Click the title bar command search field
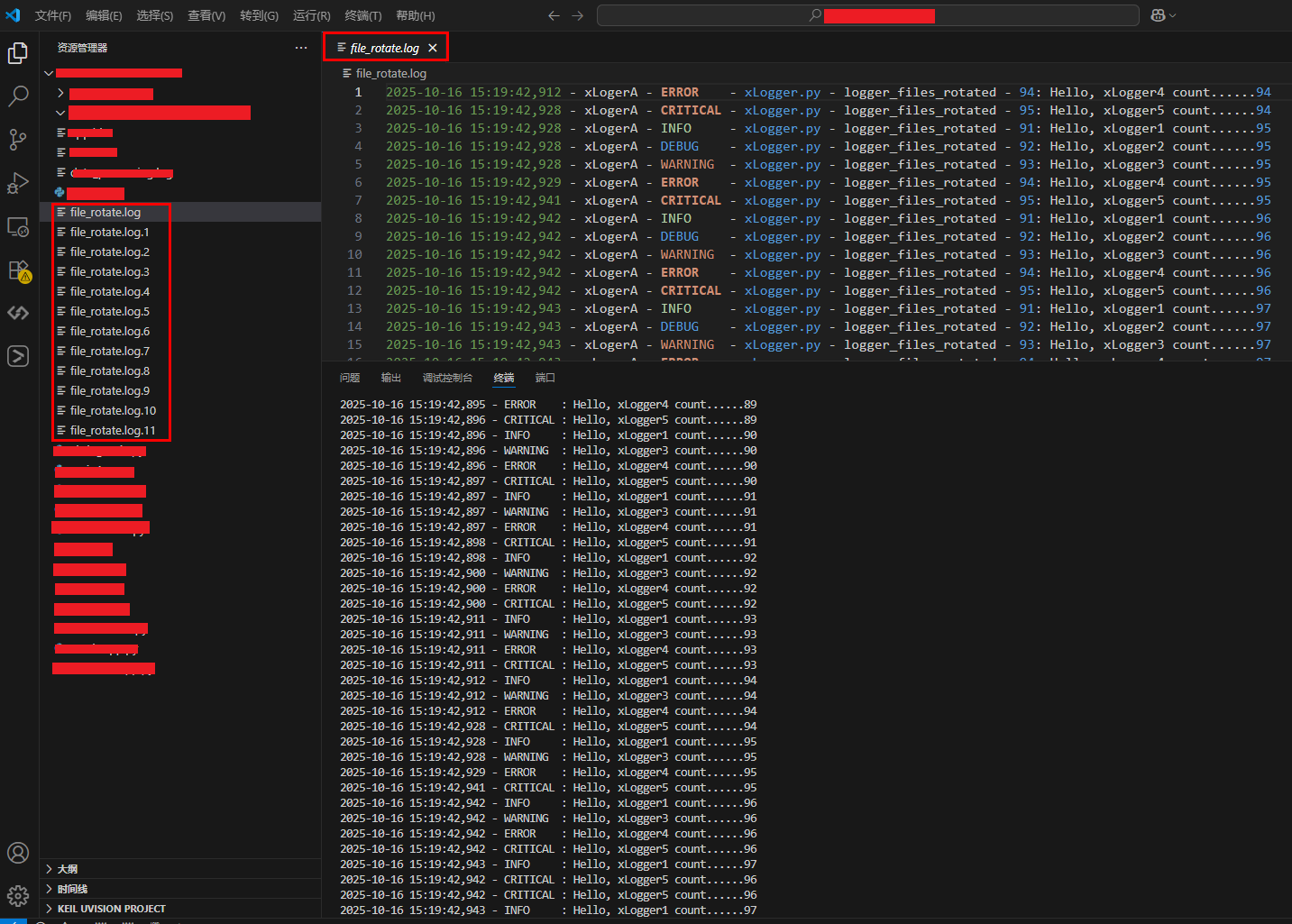 (x=868, y=15)
